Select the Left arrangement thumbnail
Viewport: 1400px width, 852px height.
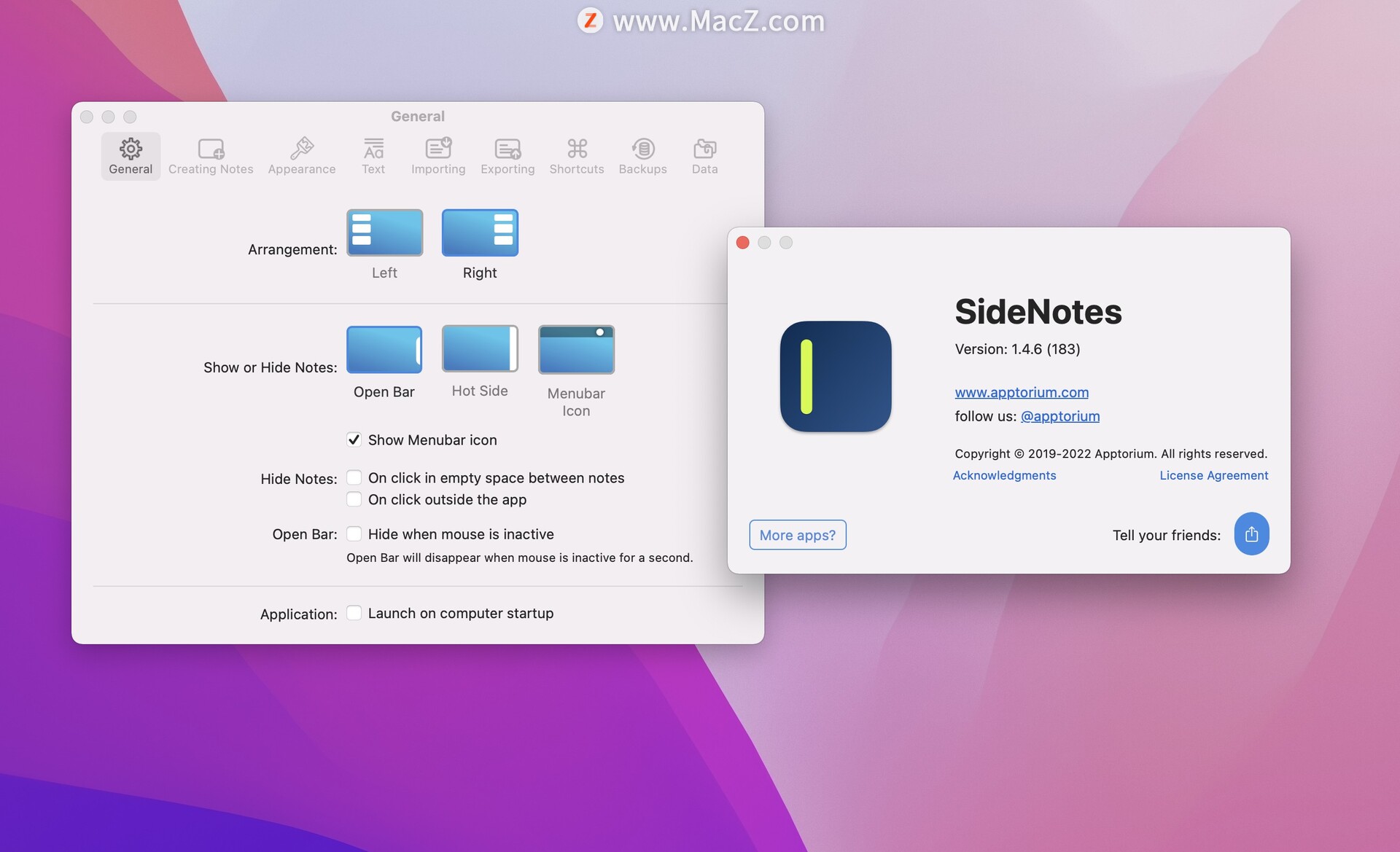pos(384,232)
